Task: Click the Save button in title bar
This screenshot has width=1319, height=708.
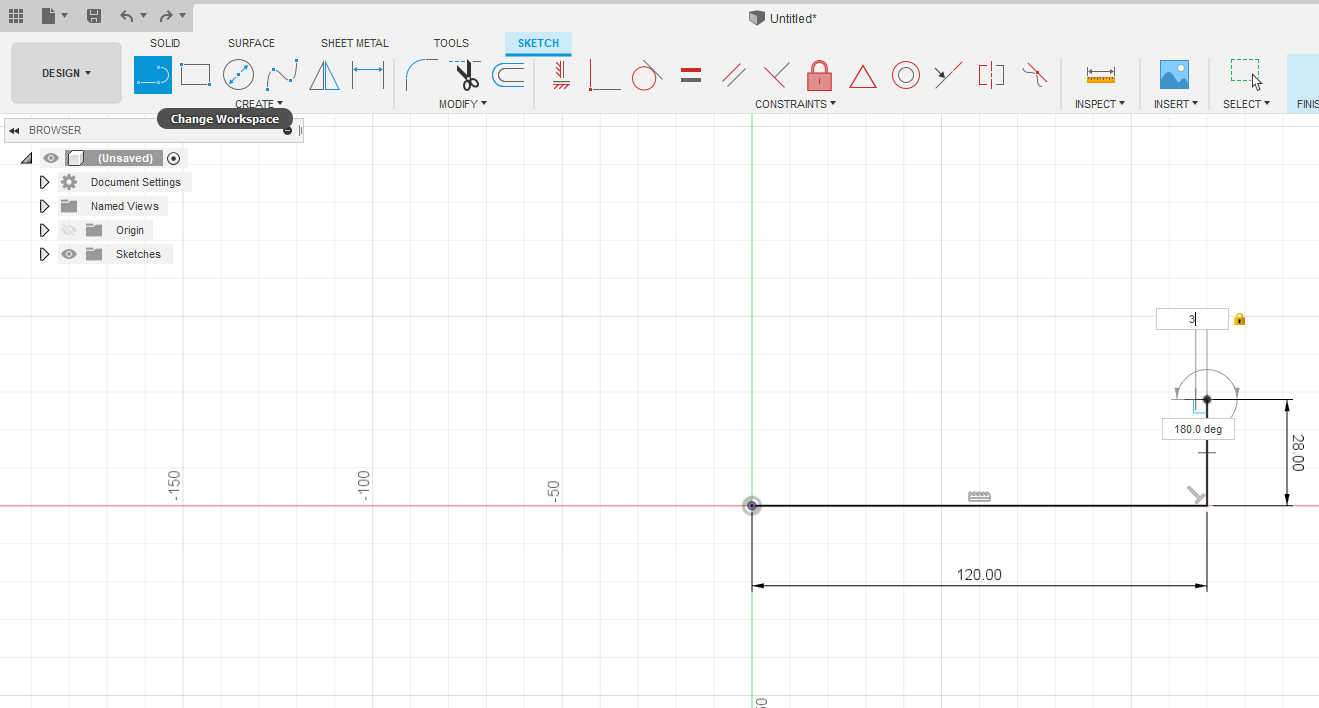Action: coord(93,16)
